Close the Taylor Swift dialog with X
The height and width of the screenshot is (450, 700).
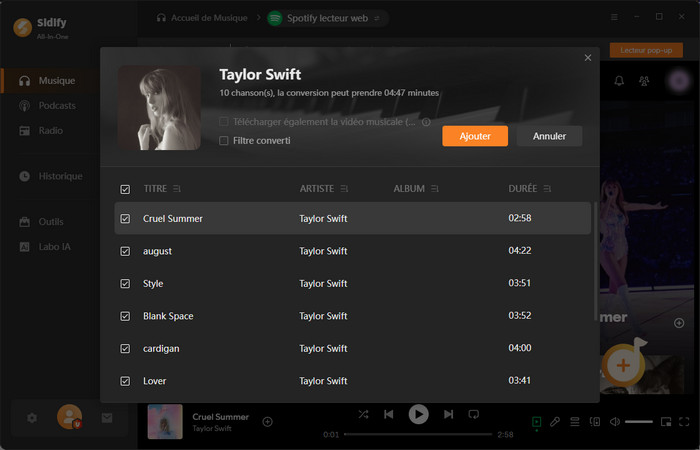588,58
